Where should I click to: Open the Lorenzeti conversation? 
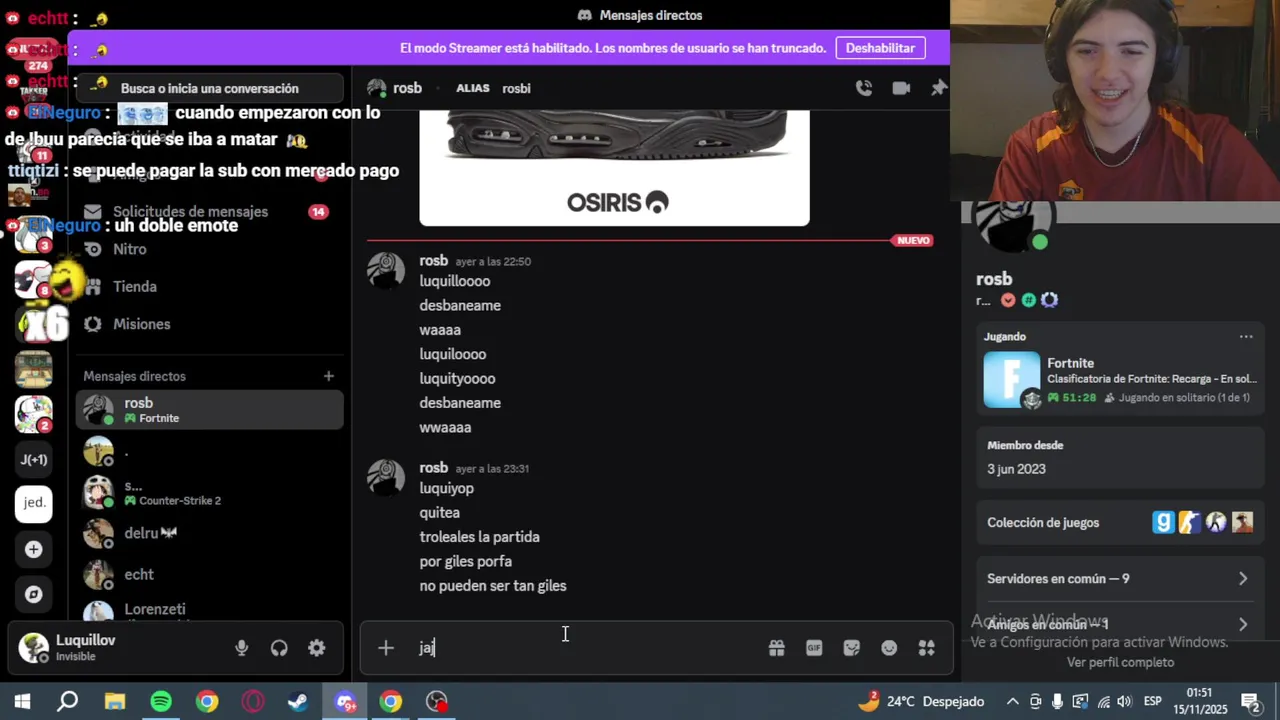[x=209, y=611]
